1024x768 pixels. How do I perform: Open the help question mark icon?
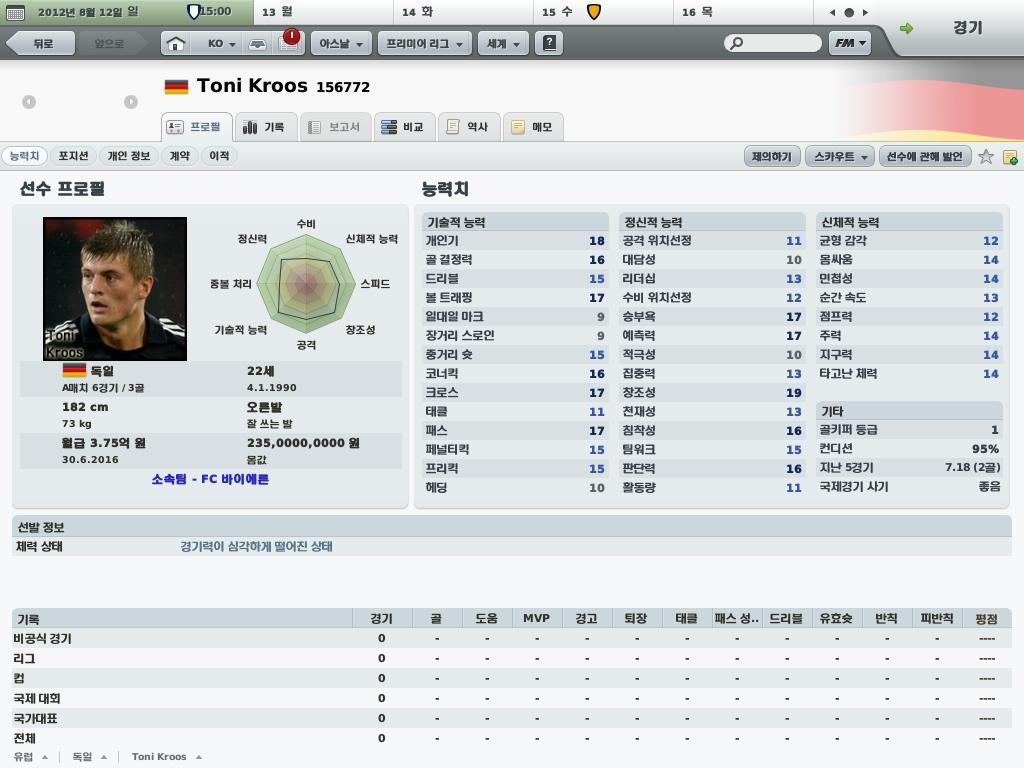tap(549, 44)
